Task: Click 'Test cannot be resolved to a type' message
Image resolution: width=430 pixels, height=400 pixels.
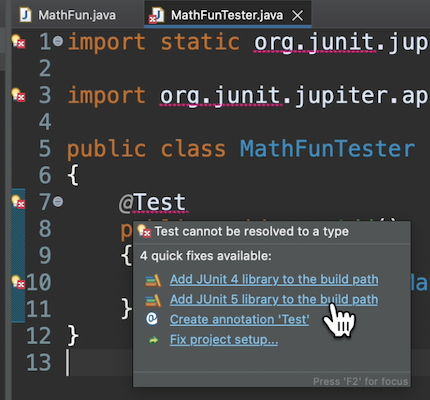Action: (252, 231)
